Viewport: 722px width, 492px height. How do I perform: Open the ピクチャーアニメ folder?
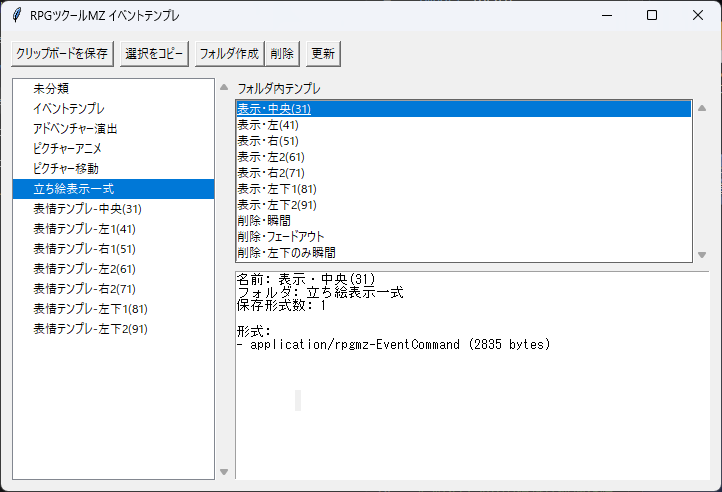coord(113,148)
